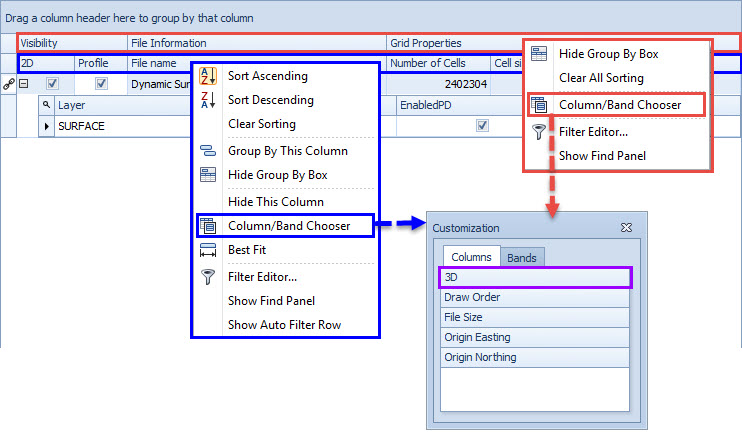Choose Hide This Column from menu
Viewport: 742px width, 440px height.
tap(275, 201)
